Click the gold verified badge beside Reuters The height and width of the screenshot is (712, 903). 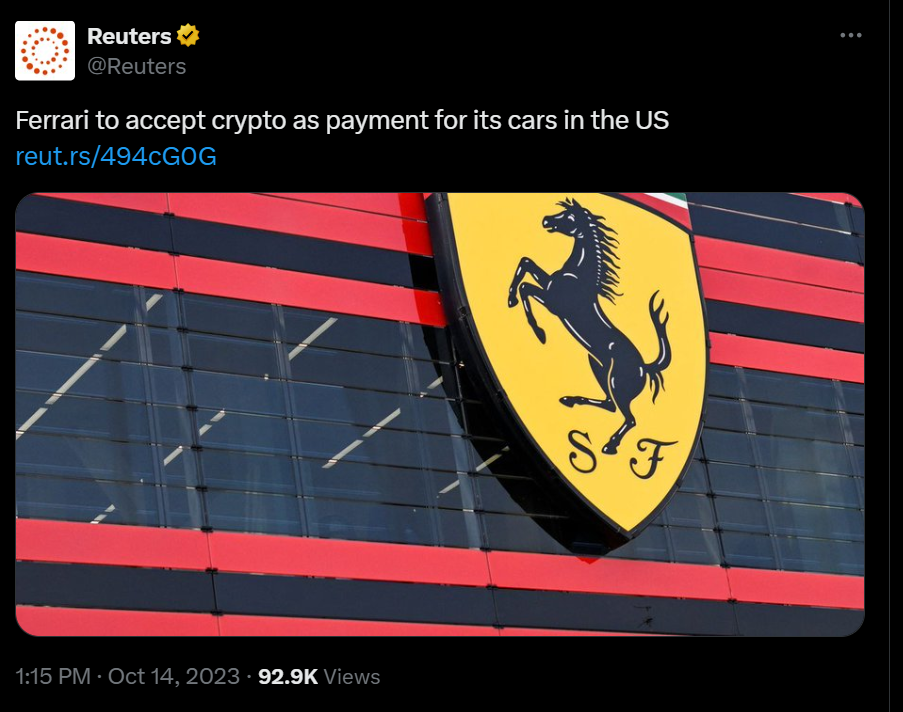point(188,36)
